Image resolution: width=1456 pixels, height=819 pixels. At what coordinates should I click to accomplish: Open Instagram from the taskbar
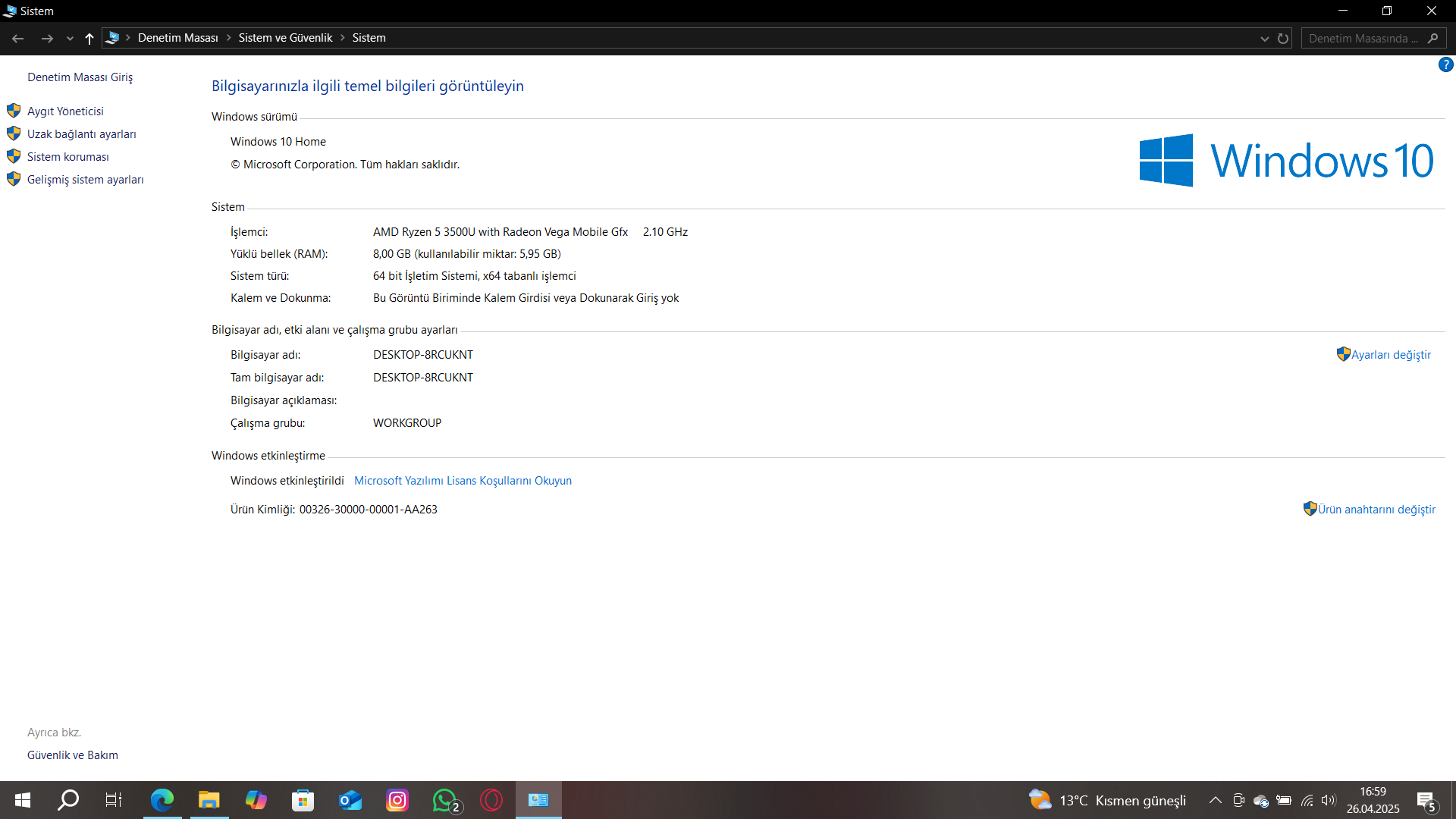[397, 800]
